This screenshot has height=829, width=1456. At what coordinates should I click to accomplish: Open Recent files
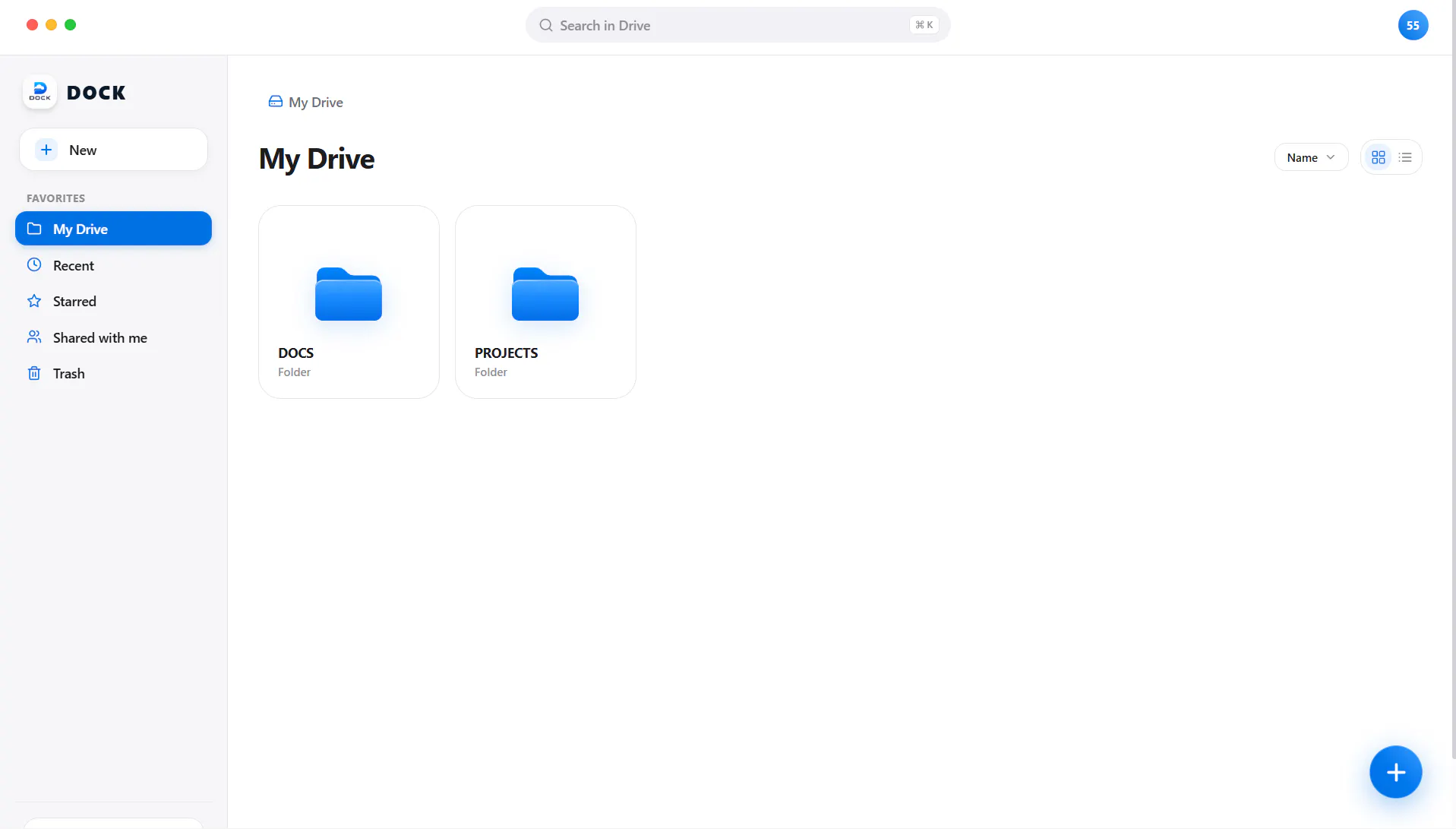pyautogui.click(x=113, y=265)
